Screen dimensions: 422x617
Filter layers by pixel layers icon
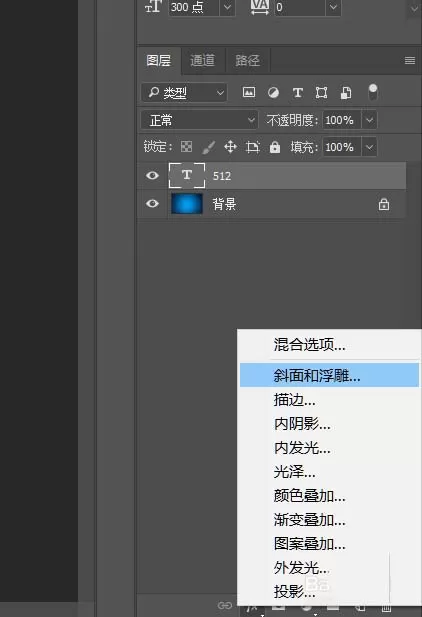coord(249,92)
